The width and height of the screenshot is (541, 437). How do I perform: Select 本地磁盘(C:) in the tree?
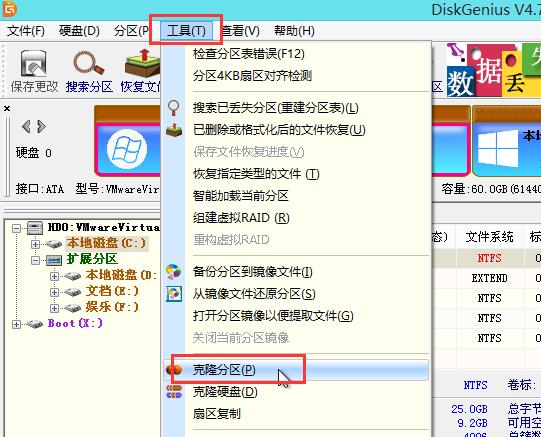click(107, 243)
